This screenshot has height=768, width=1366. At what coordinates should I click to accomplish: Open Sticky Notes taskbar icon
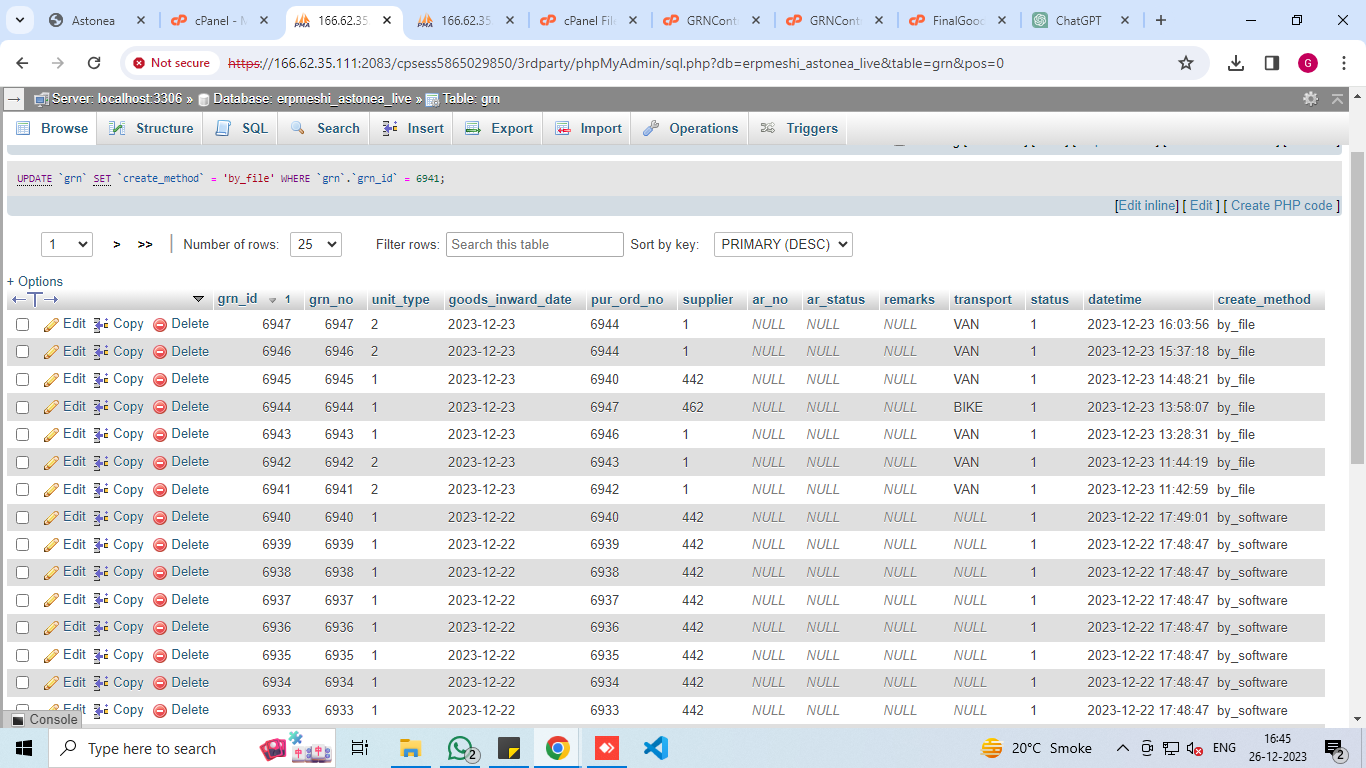point(508,748)
